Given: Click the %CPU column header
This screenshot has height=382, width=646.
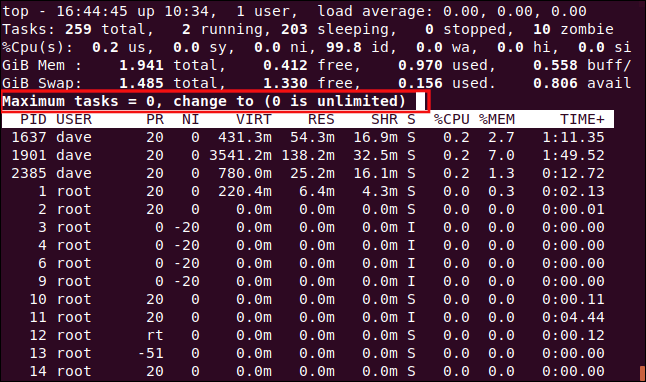Looking at the screenshot, I should pos(452,120).
